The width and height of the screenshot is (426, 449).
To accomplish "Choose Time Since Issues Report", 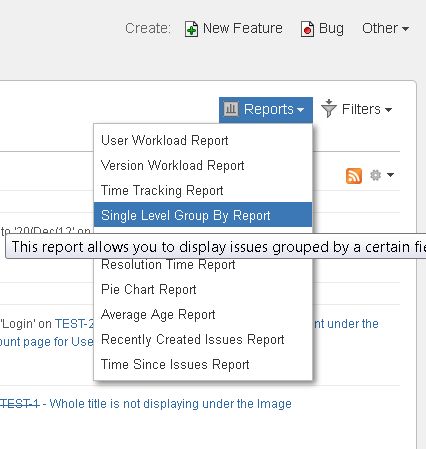I will click(203, 364).
